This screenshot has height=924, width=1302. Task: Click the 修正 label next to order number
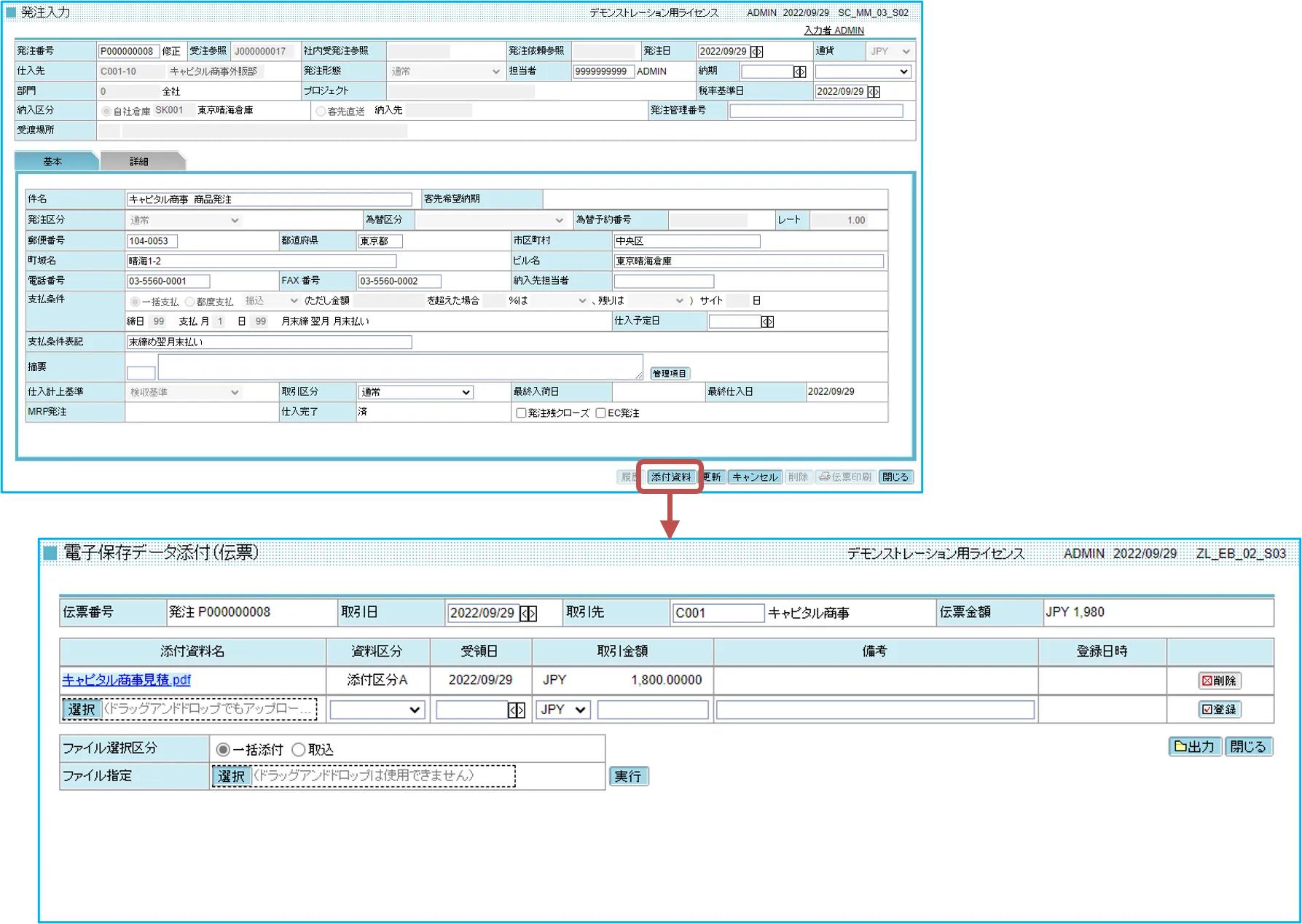171,52
